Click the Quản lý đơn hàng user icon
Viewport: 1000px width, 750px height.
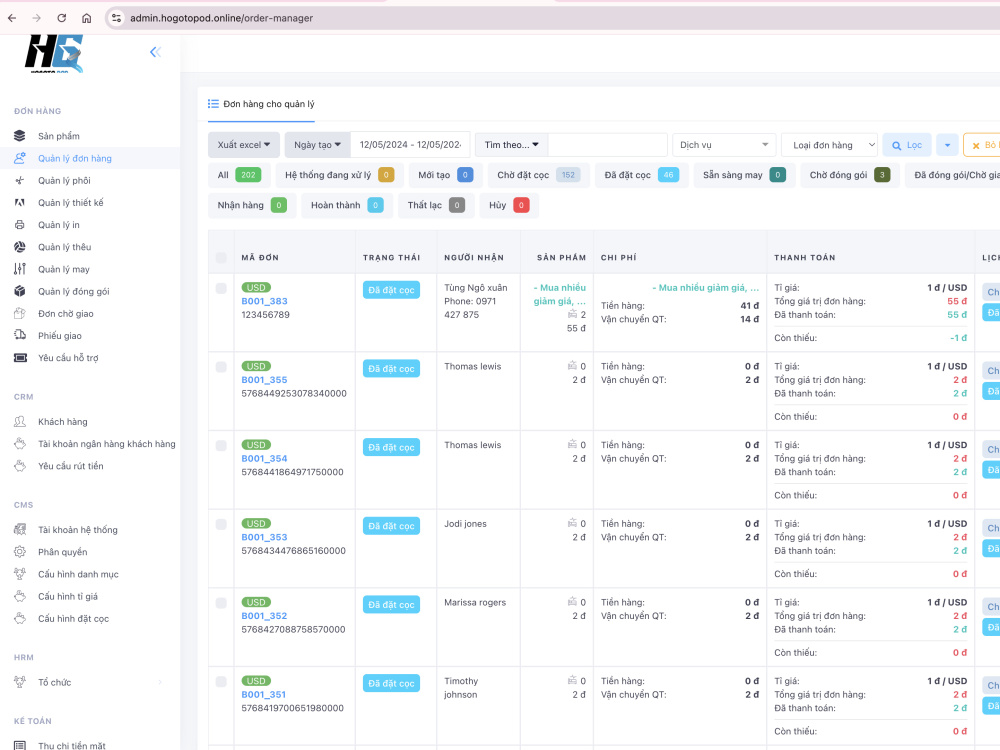[20, 158]
